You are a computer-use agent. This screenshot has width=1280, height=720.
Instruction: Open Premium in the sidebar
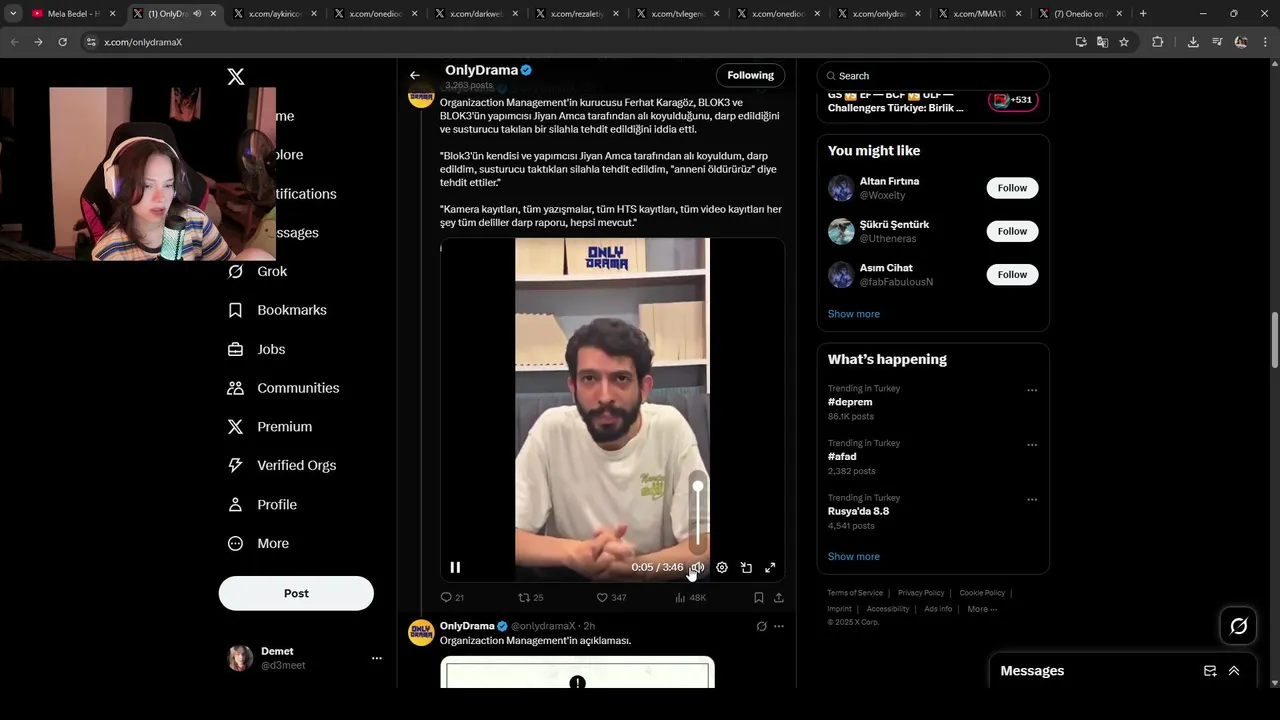tap(270, 427)
